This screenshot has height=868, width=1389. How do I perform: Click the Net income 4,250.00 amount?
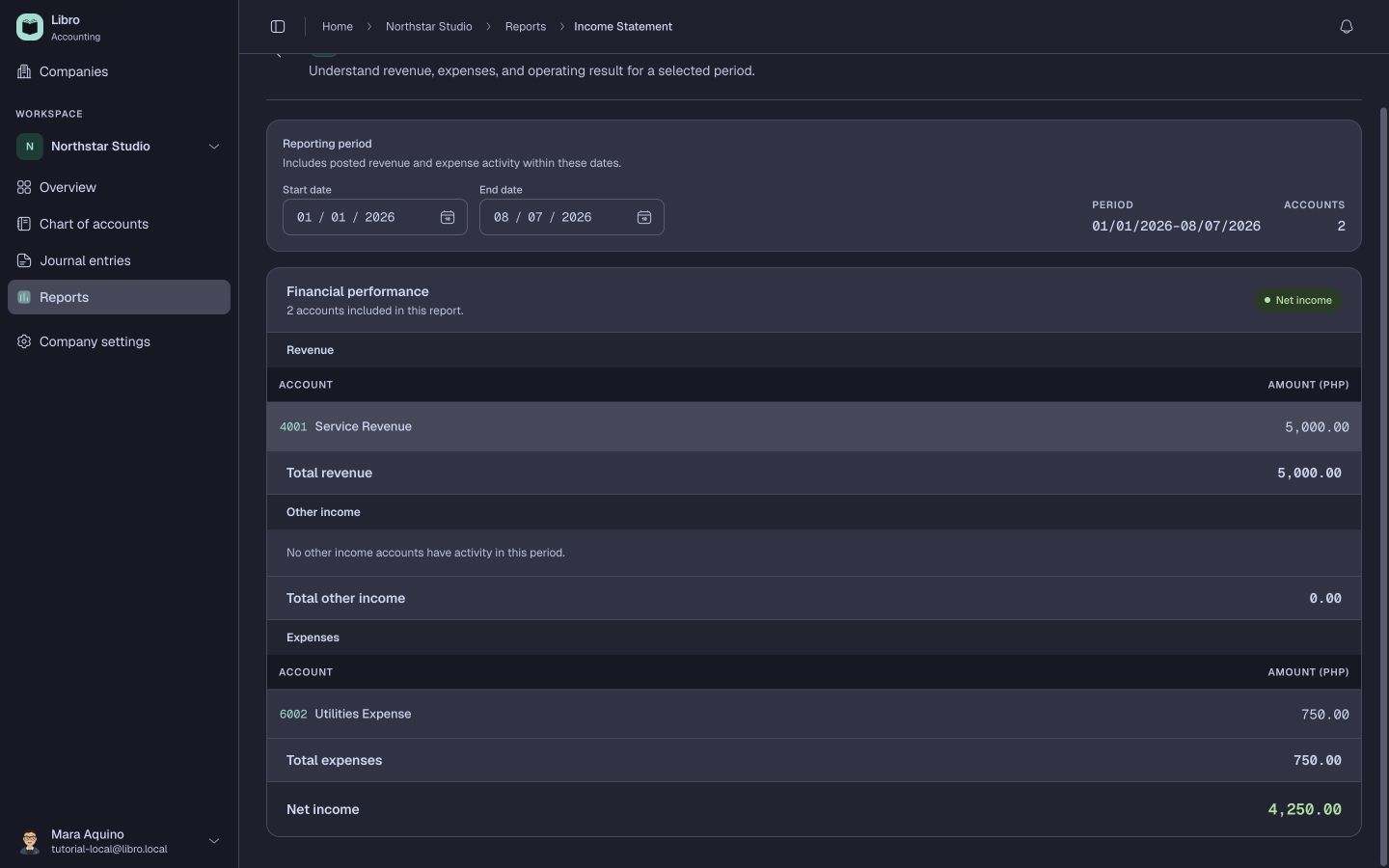(x=1304, y=810)
